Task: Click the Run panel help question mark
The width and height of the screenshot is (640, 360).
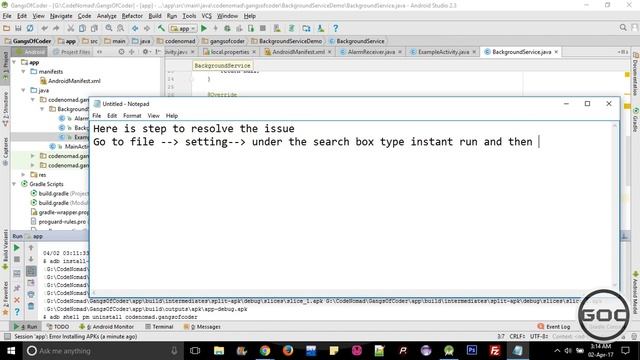Action: coord(17,312)
